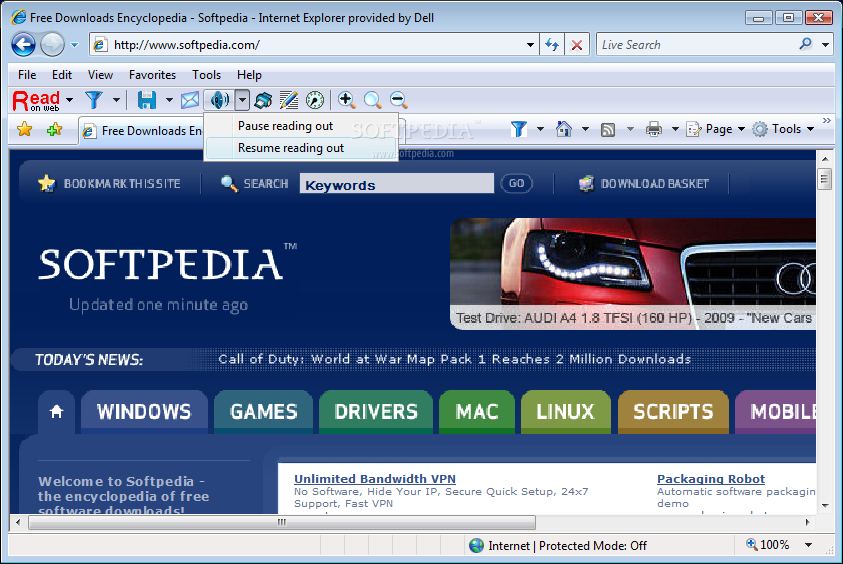Open the Unlimited Bandwidth VPN link
Image resolution: width=843 pixels, height=564 pixels.
point(375,479)
